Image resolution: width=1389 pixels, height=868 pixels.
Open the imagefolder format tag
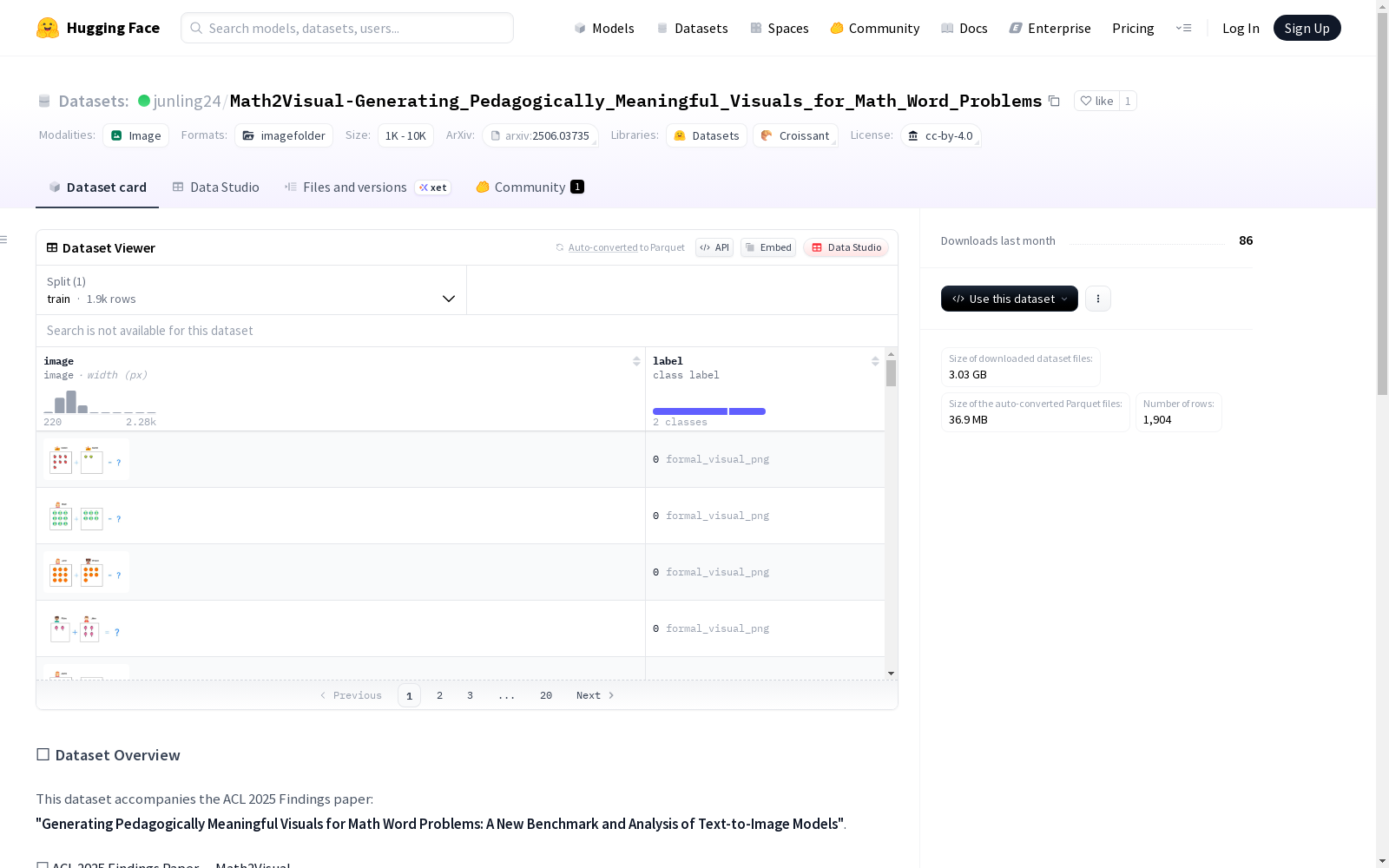(284, 135)
